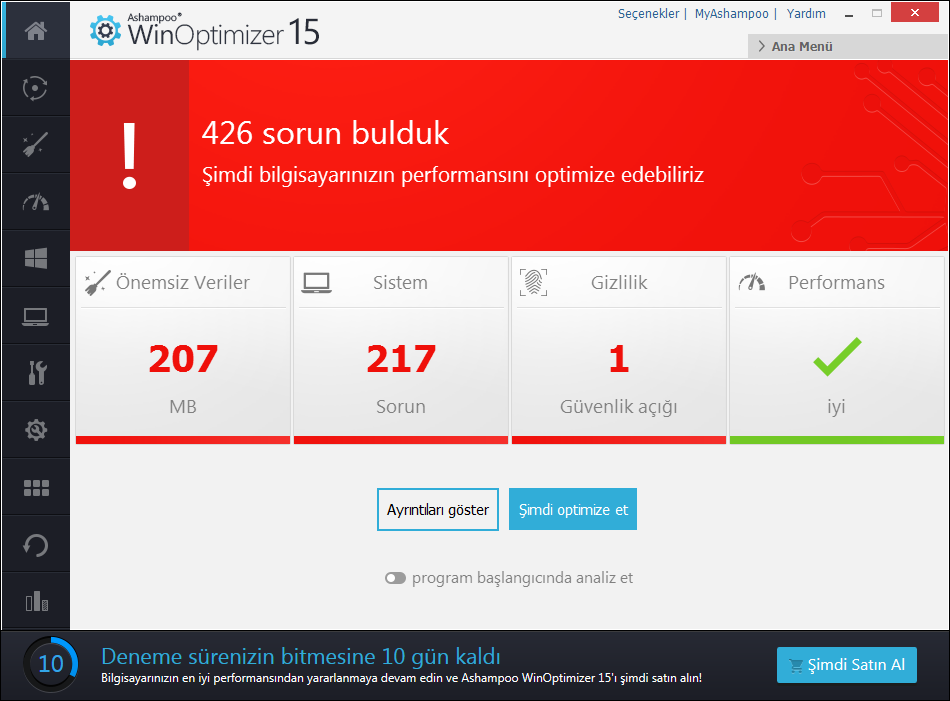Click the 10-day trial countdown circle

(x=51, y=664)
